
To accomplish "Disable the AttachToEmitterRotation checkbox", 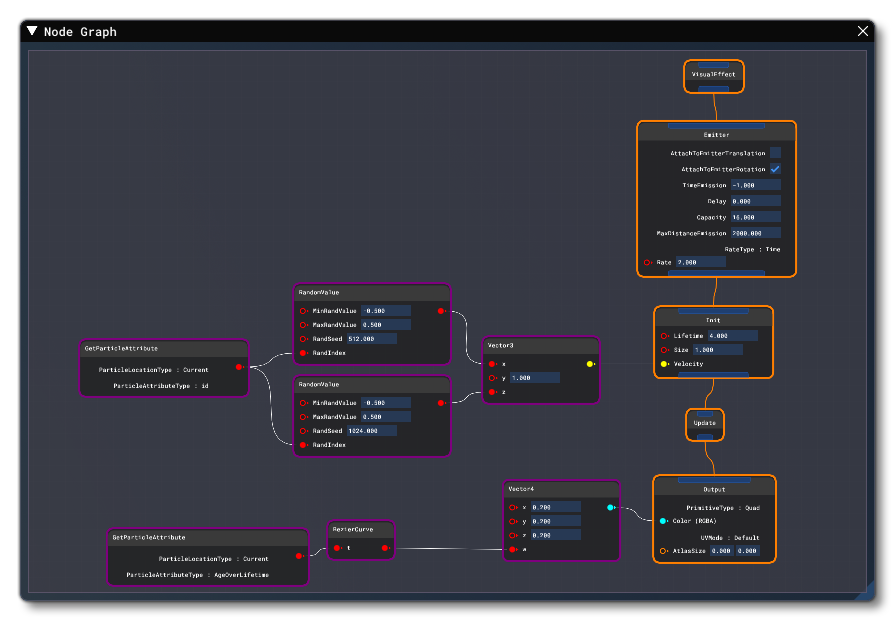I will coord(776,169).
